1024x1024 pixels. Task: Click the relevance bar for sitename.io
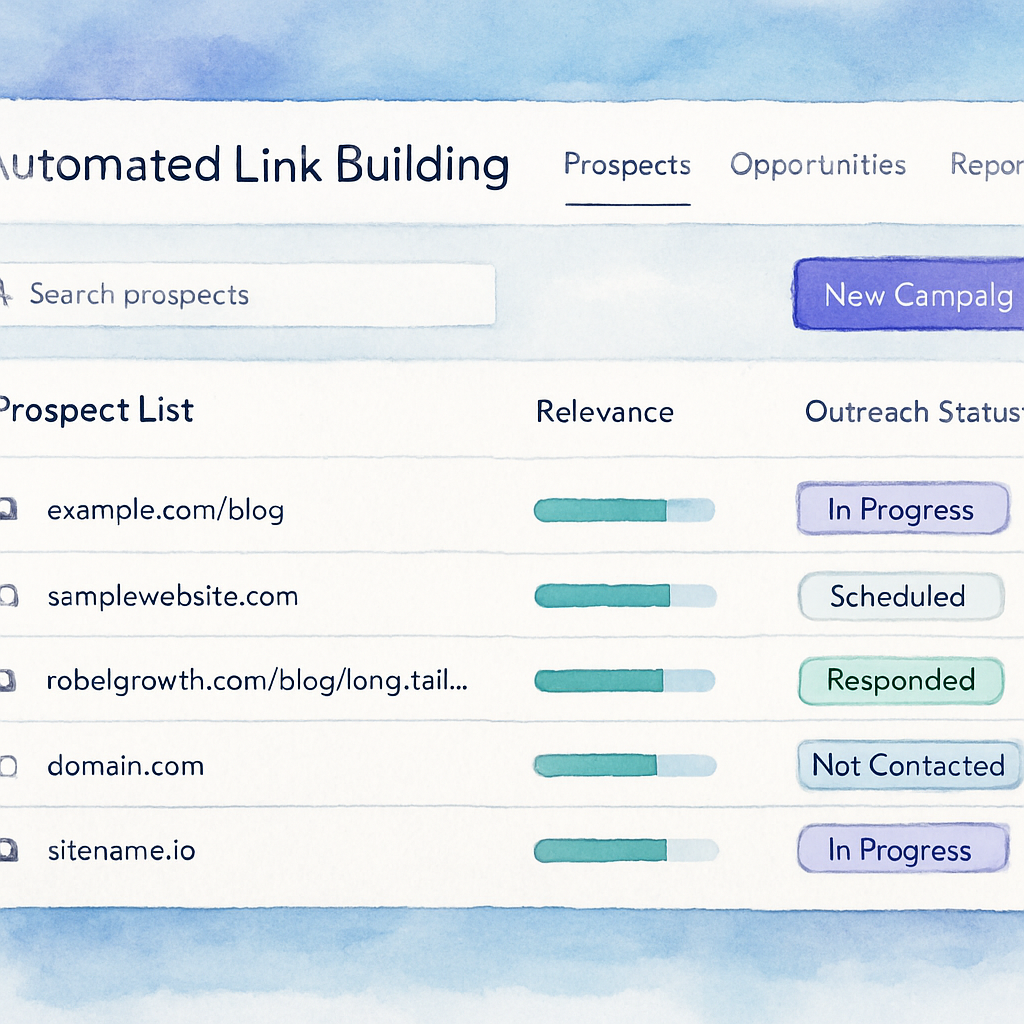623,850
